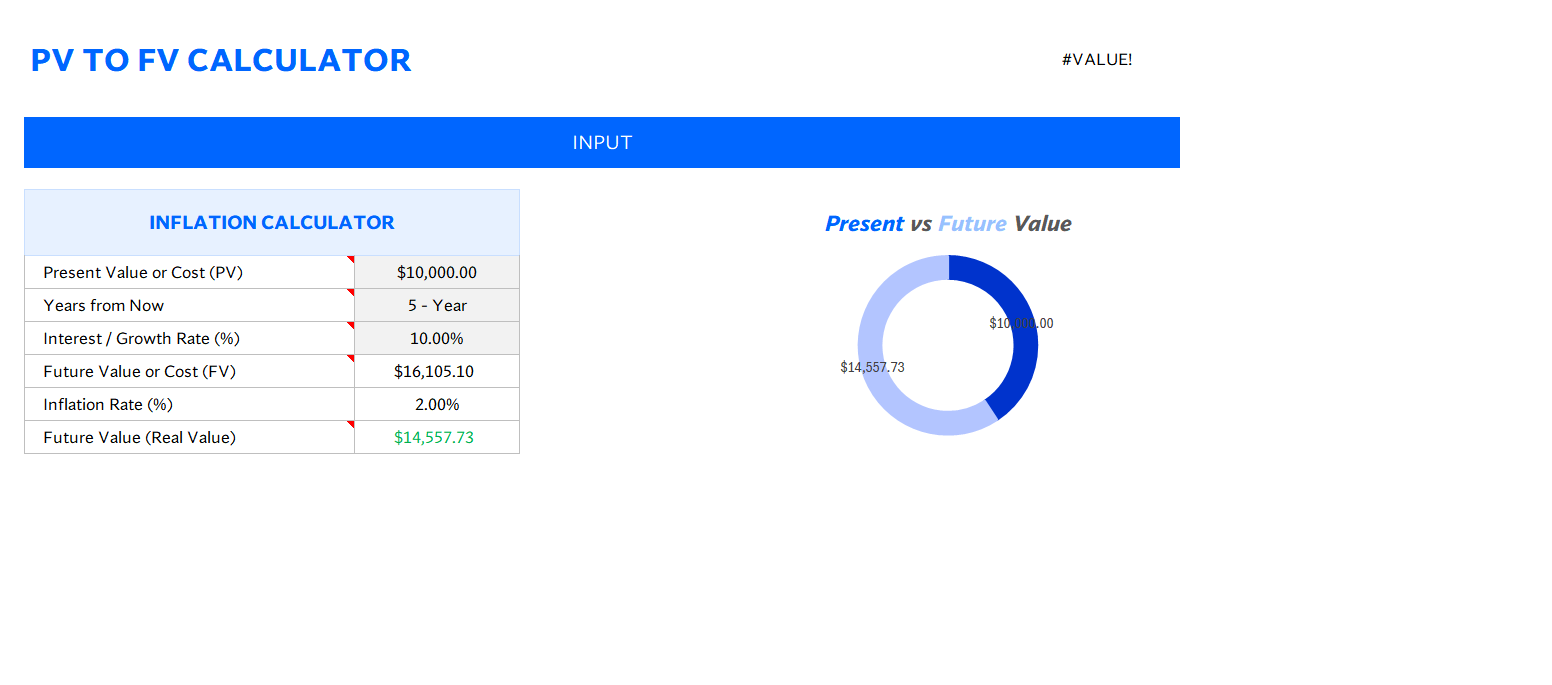Screen dimensions: 1552x685
Task: Click the INFLATION CALCULATOR table header
Action: tap(272, 222)
